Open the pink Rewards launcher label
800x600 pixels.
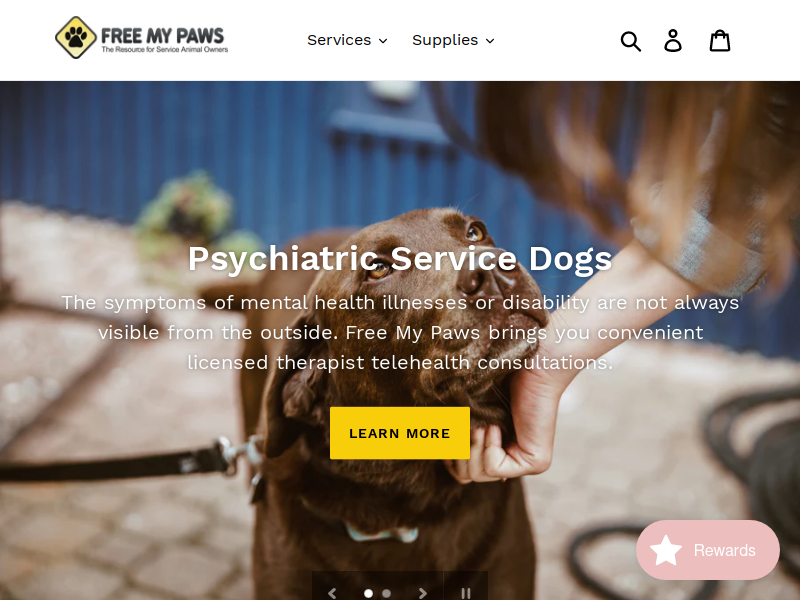724,551
